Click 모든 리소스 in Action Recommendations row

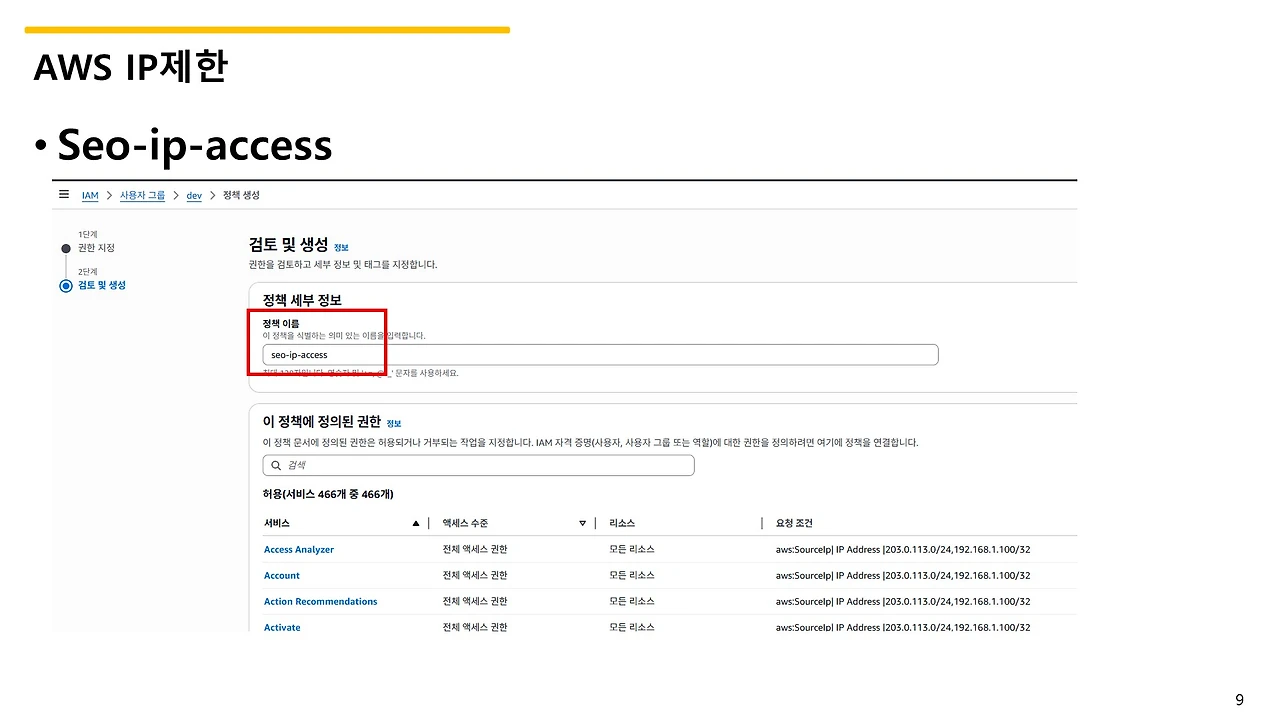point(632,602)
